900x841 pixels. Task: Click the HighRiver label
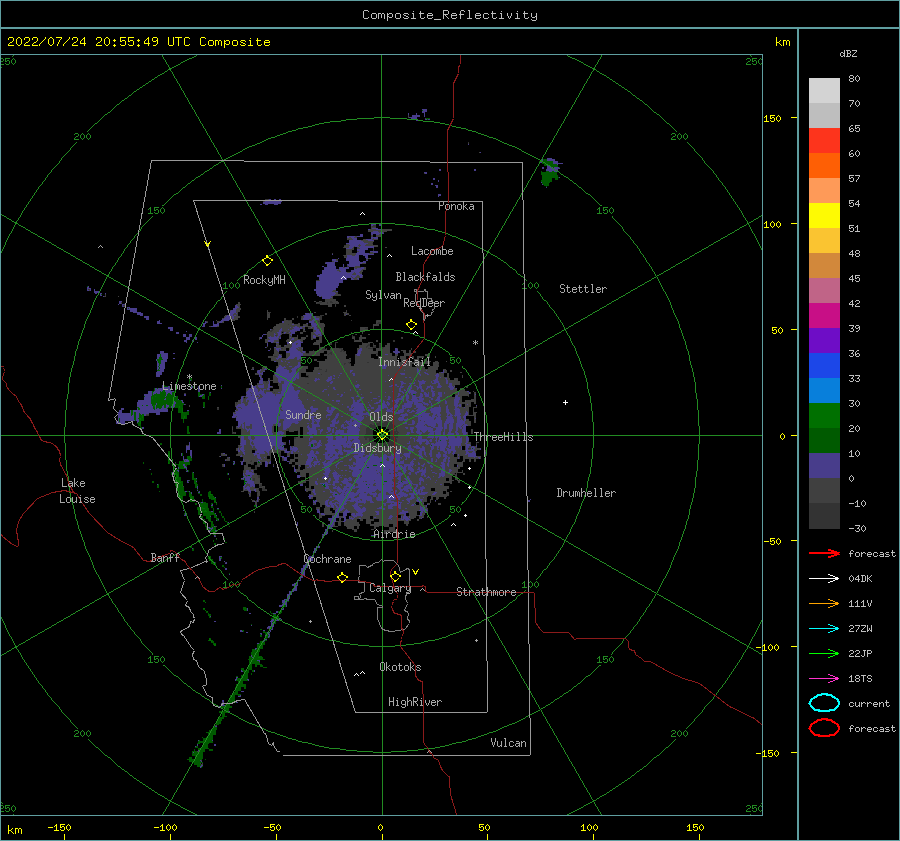tap(415, 702)
